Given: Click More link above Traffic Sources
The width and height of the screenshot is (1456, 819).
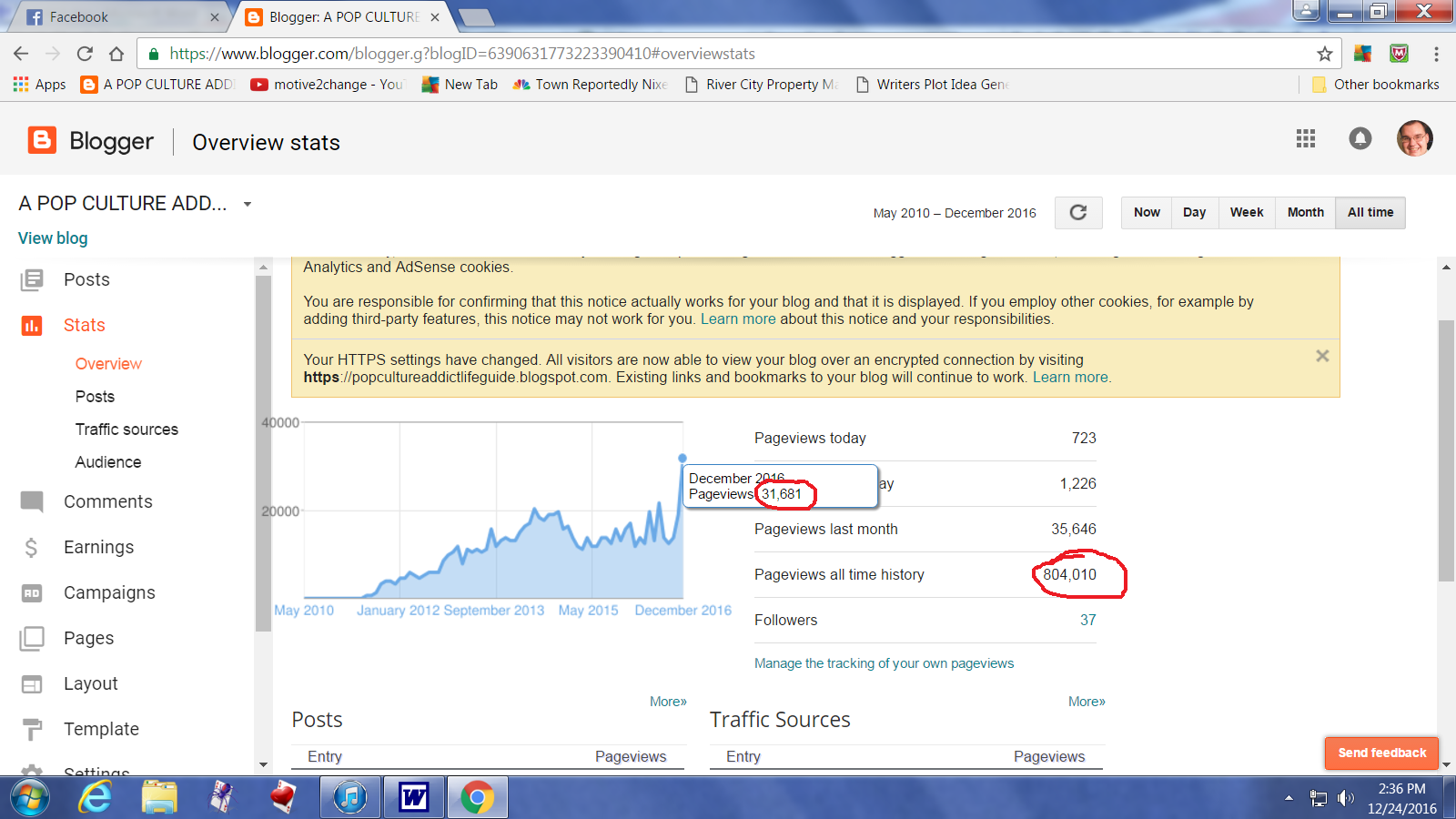Looking at the screenshot, I should coord(1087,702).
